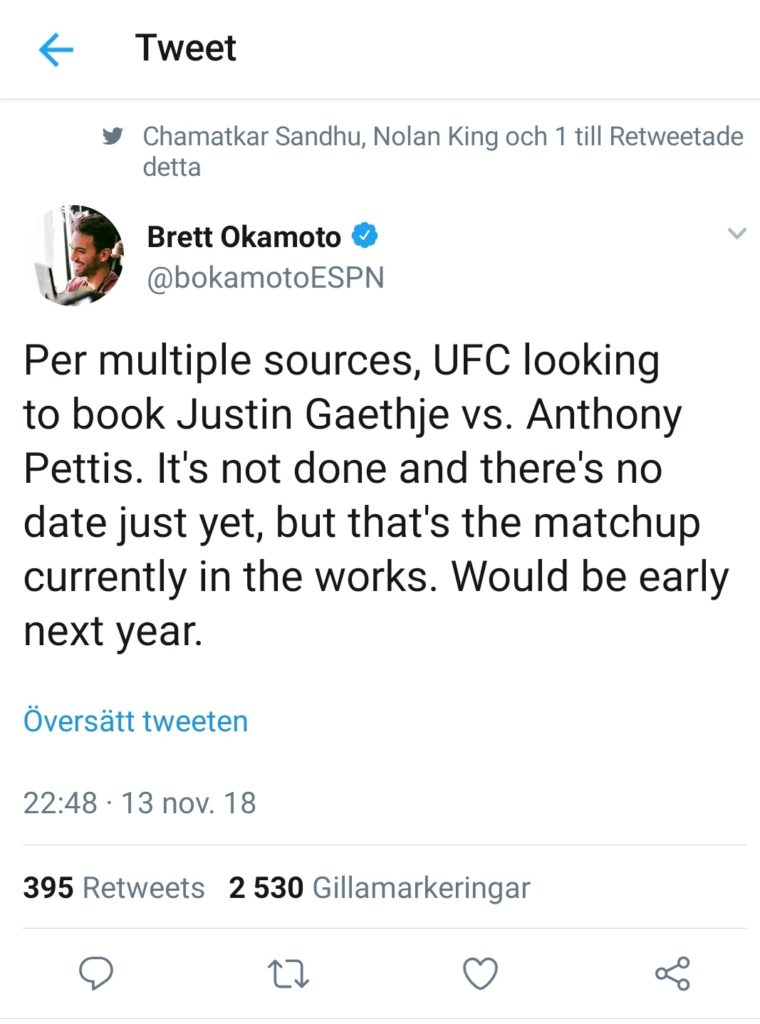This screenshot has width=760, height=1024.
Task: Click the 22:48 · 13 nov. 18 timestamp
Action: click(139, 802)
